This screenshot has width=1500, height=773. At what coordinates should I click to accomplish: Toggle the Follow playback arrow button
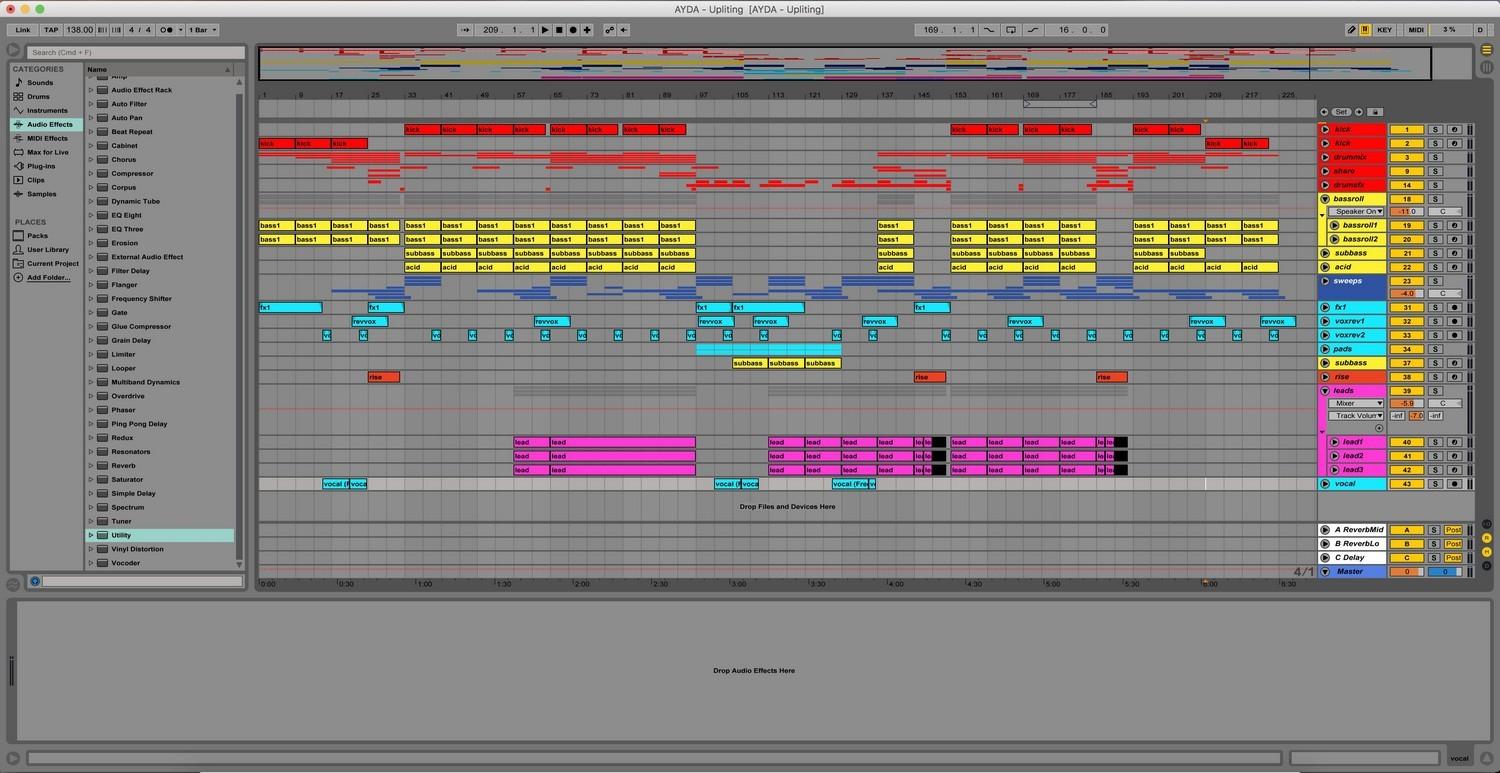[465, 30]
